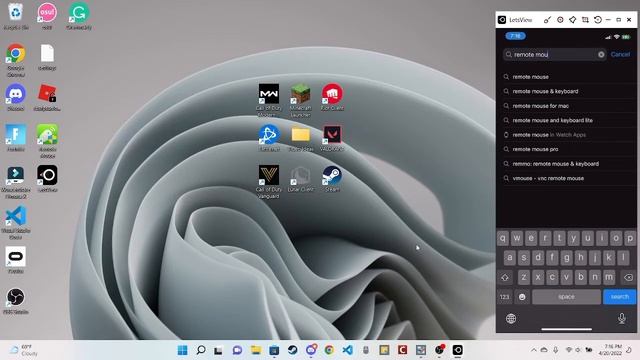Viewport: 640px width, 360px height.
Task: Tap the globe language key
Action: point(511,318)
